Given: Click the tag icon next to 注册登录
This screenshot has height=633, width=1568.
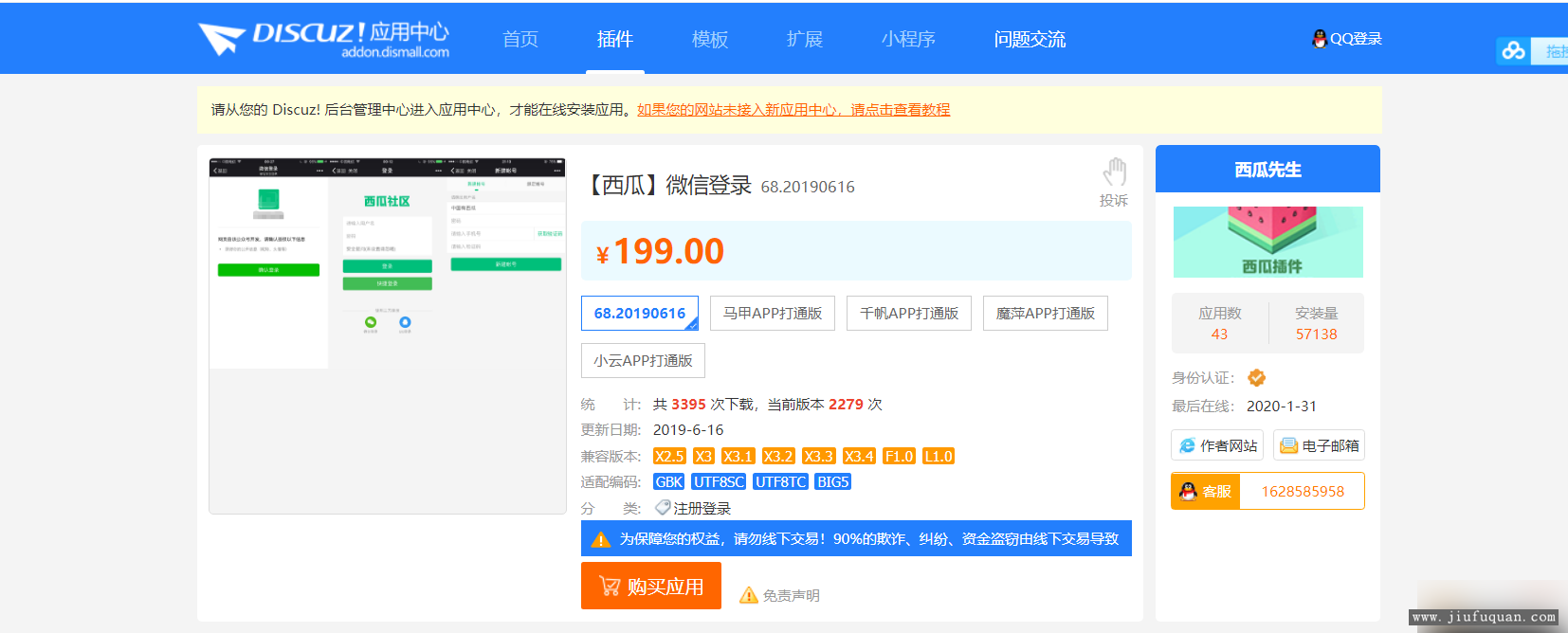Looking at the screenshot, I should [x=663, y=508].
